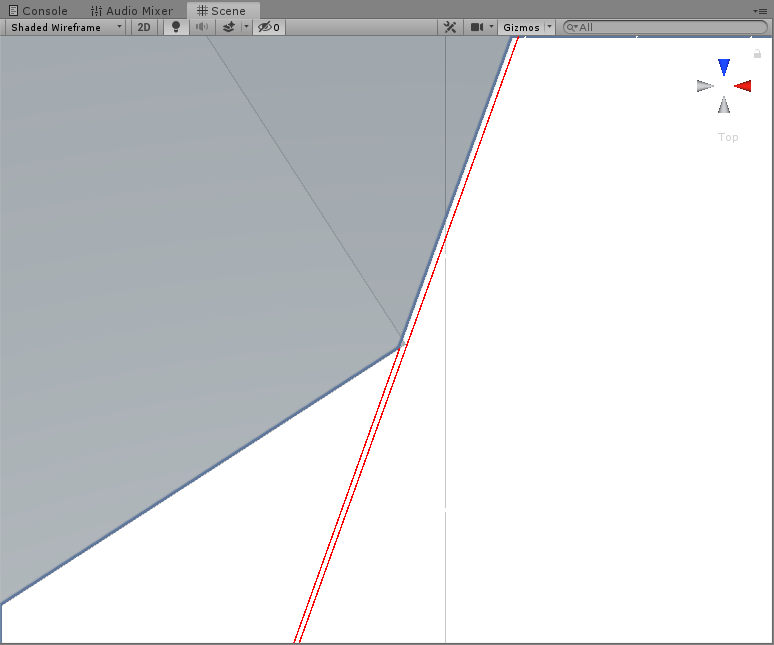Expand the scene camera dropdown arrow
The image size is (774, 645).
(491, 27)
